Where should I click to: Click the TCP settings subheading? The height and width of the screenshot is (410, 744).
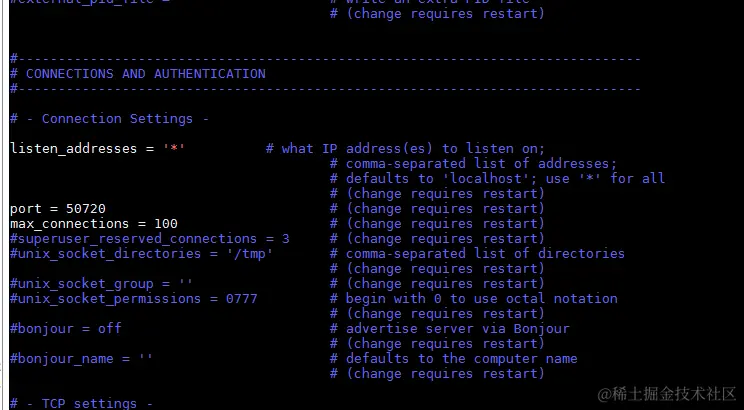[x=89, y=403]
